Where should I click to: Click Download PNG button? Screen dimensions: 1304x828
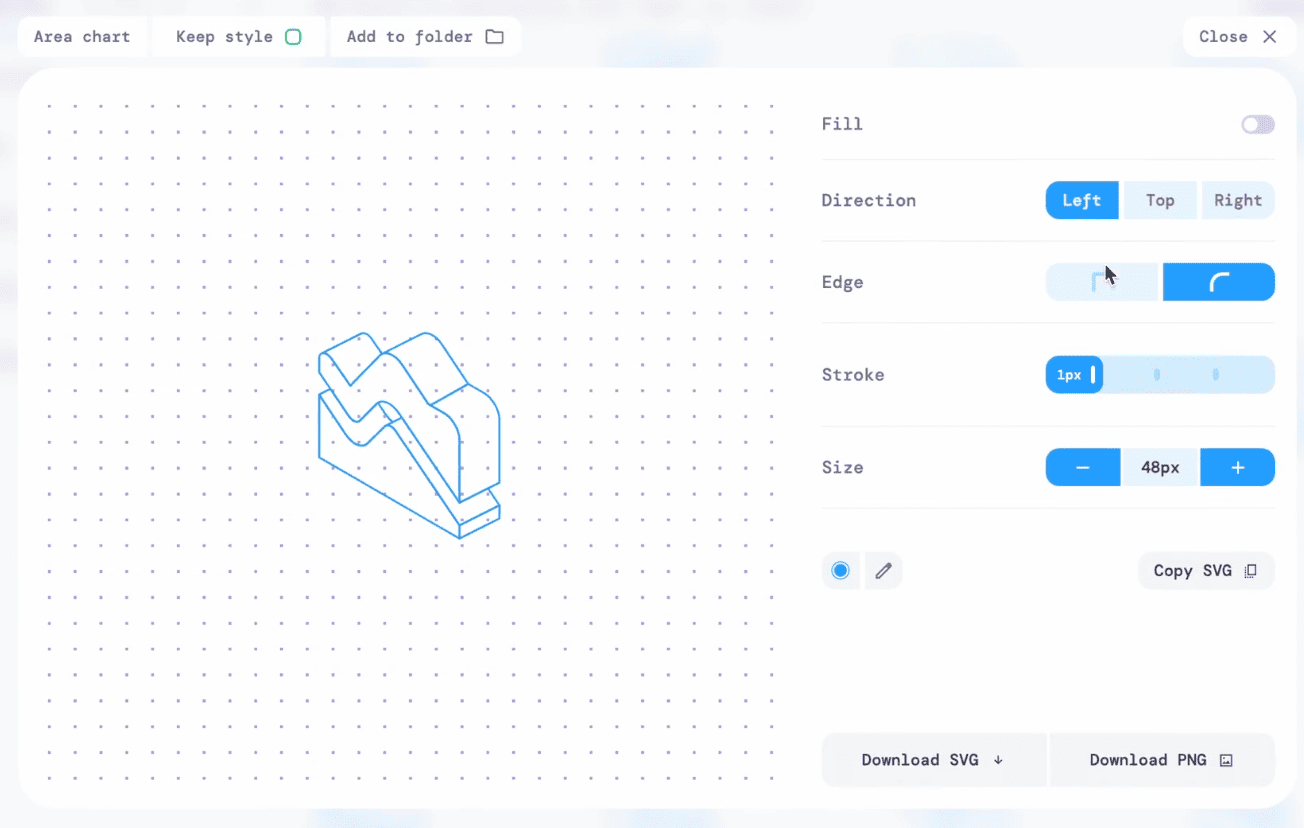1161,760
